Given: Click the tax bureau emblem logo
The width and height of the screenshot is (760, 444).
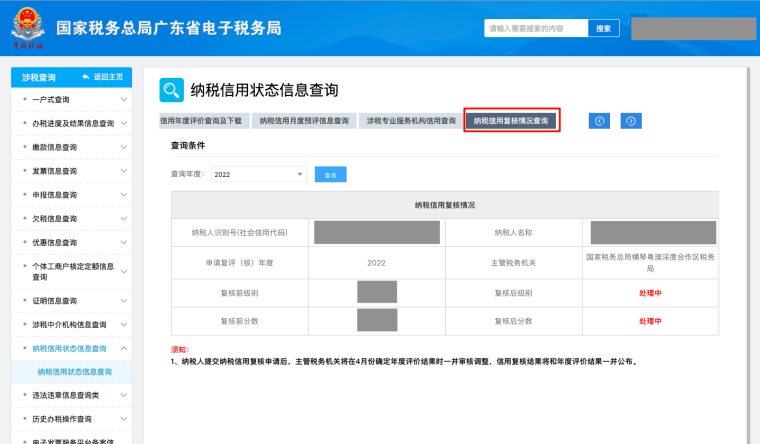Looking at the screenshot, I should (28, 28).
